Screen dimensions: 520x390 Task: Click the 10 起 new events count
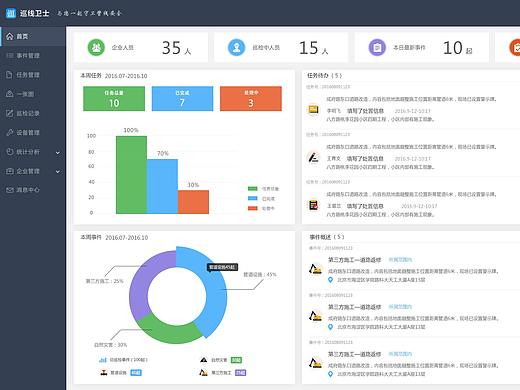click(457, 48)
